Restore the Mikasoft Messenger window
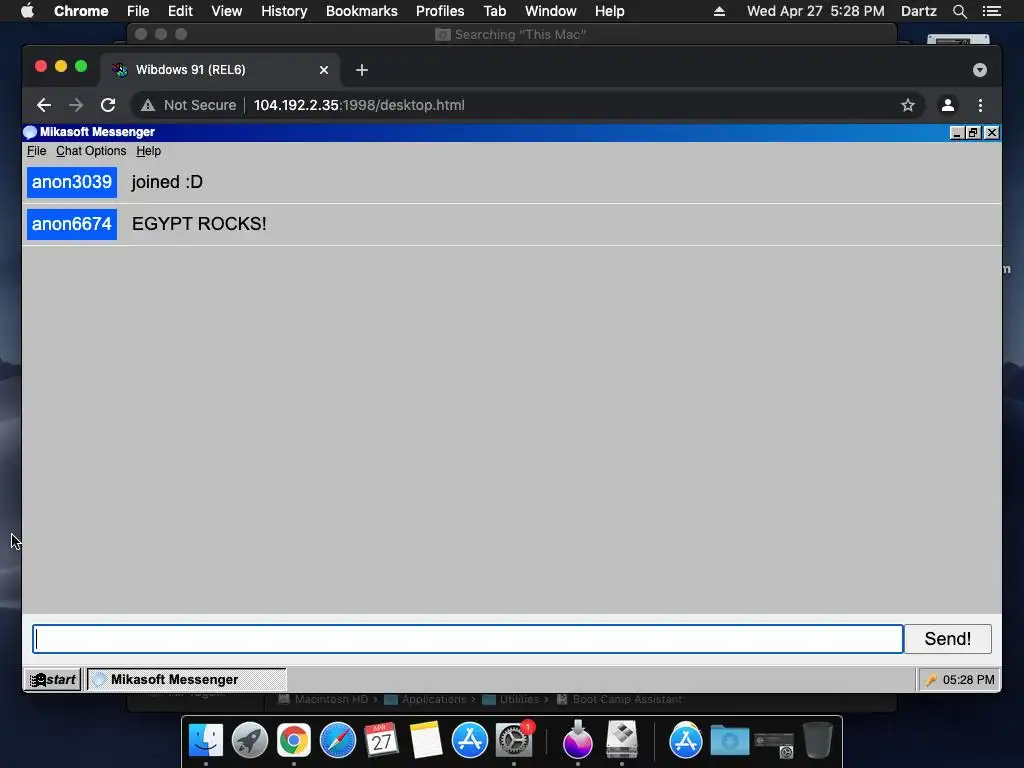Viewport: 1024px width, 768px height. pos(974,133)
